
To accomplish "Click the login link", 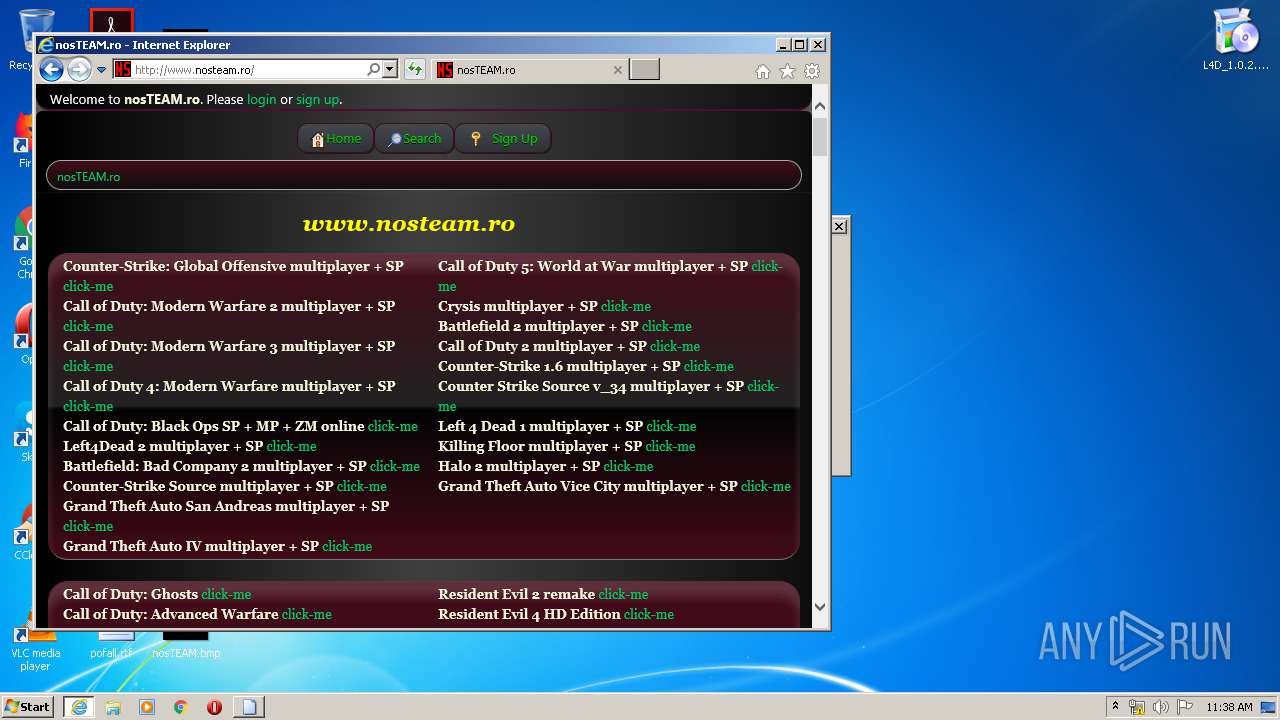I will pos(261,99).
